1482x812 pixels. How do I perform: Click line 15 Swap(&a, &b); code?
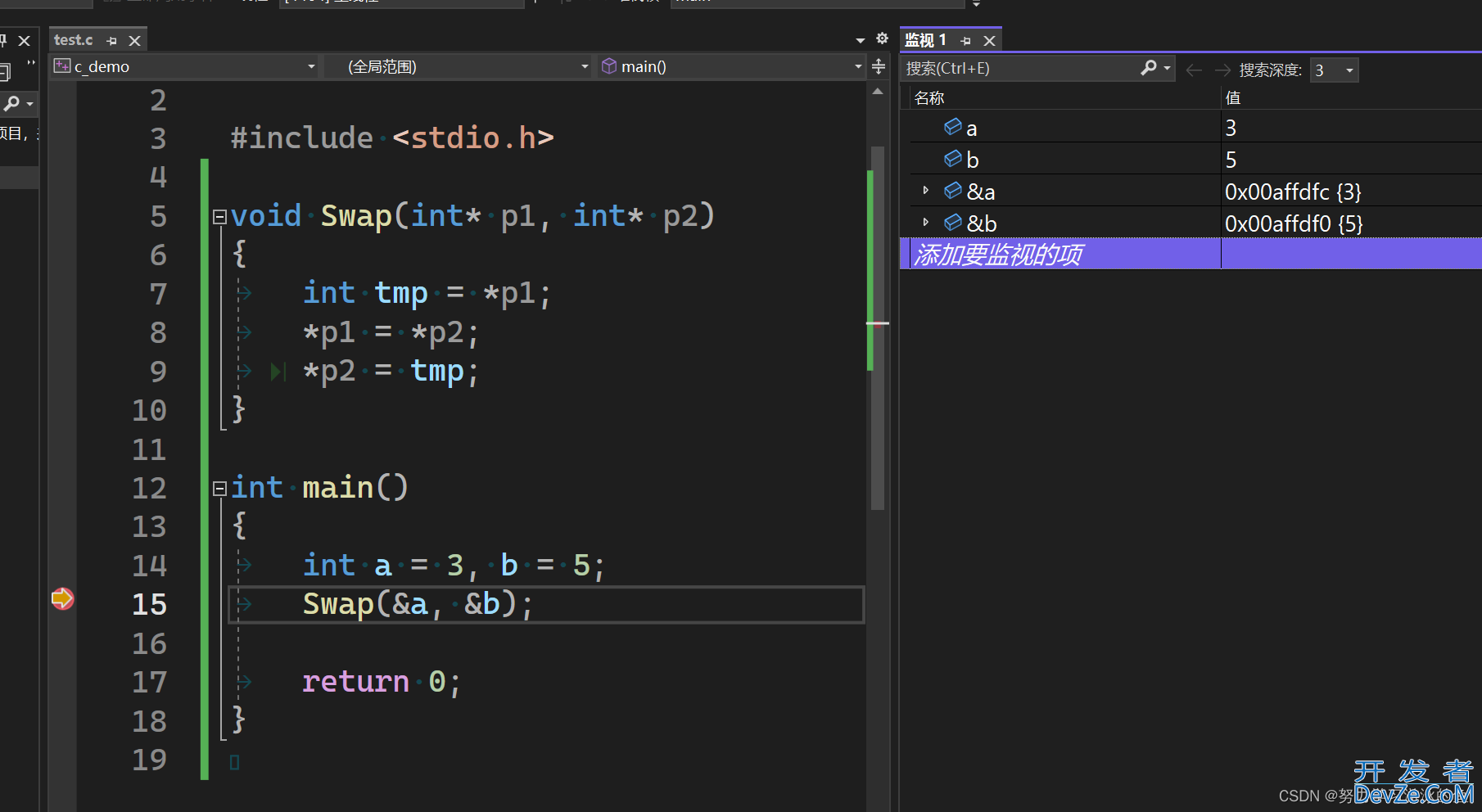pyautogui.click(x=418, y=604)
